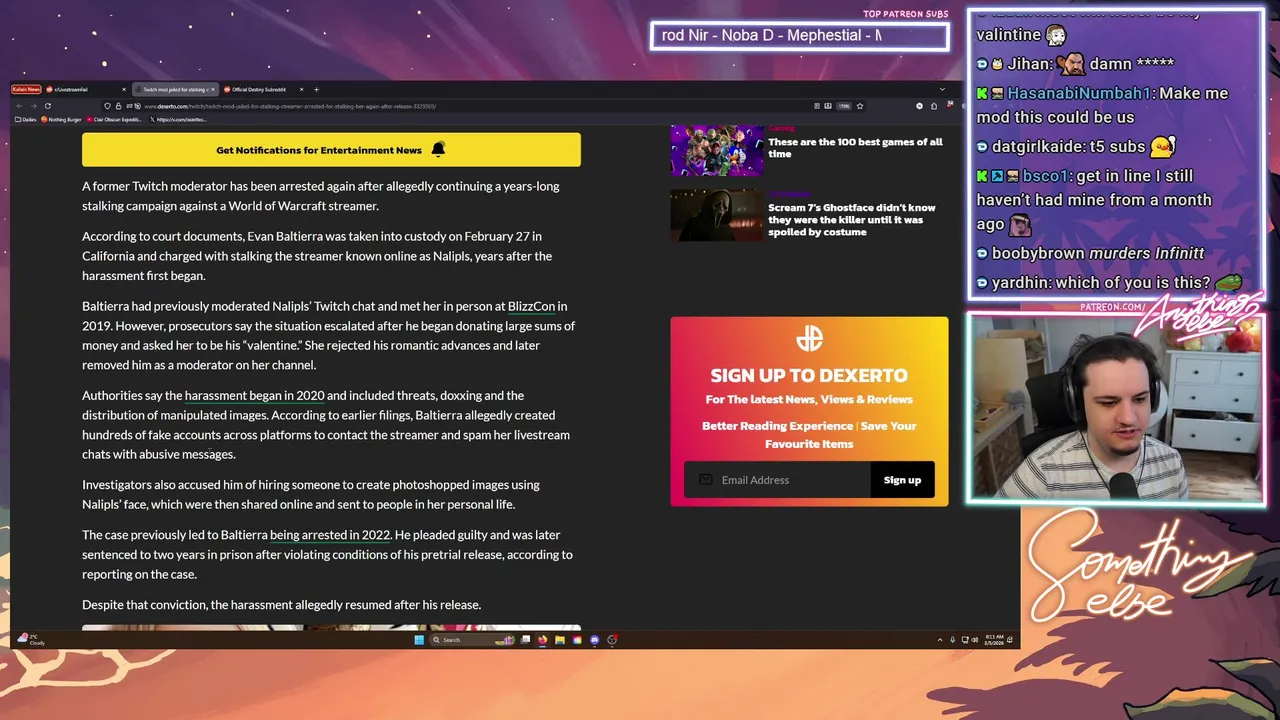Click the microphone tray icon
Screen dimensions: 1280x720
(952, 640)
